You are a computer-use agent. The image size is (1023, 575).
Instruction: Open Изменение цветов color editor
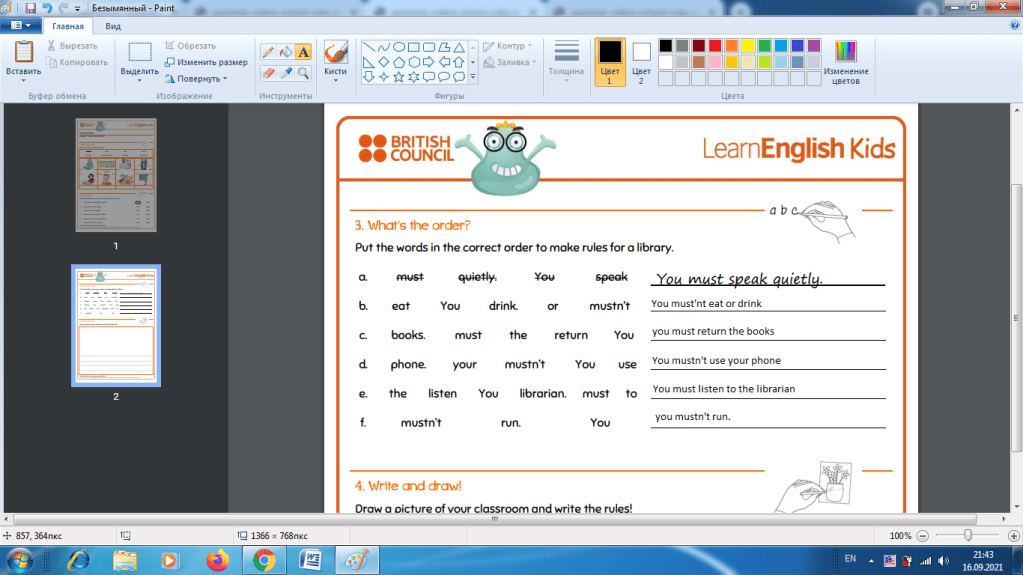(x=845, y=62)
